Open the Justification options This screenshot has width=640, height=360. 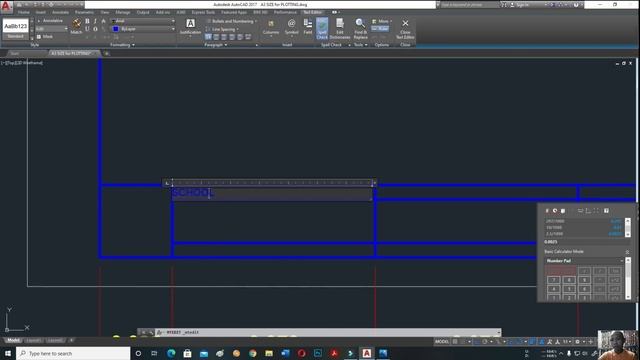click(190, 27)
